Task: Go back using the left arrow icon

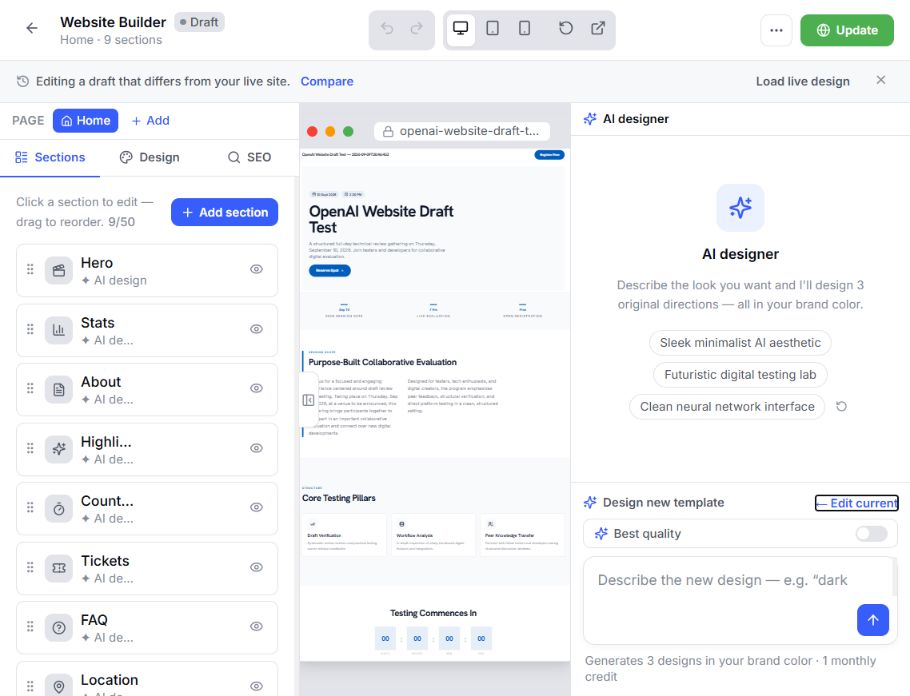Action: [x=31, y=28]
